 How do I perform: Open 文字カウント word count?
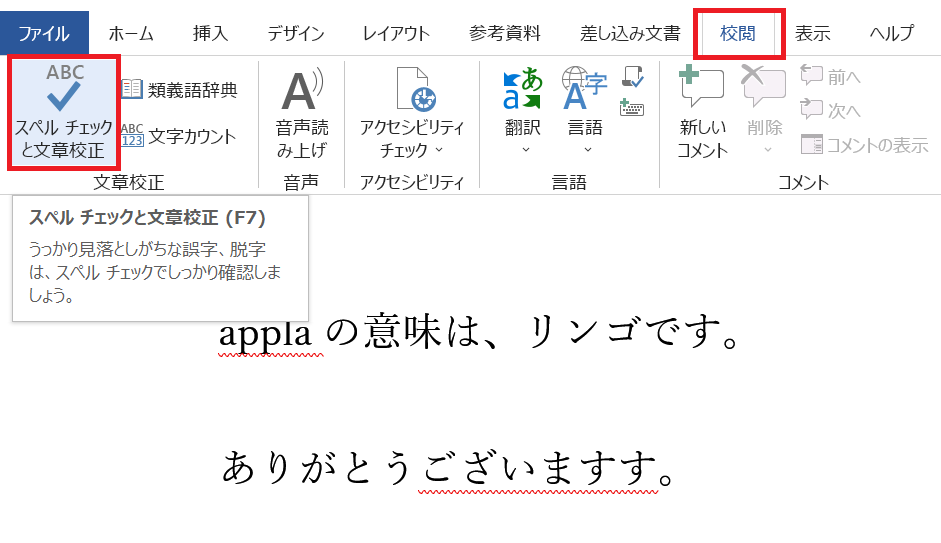tap(179, 136)
